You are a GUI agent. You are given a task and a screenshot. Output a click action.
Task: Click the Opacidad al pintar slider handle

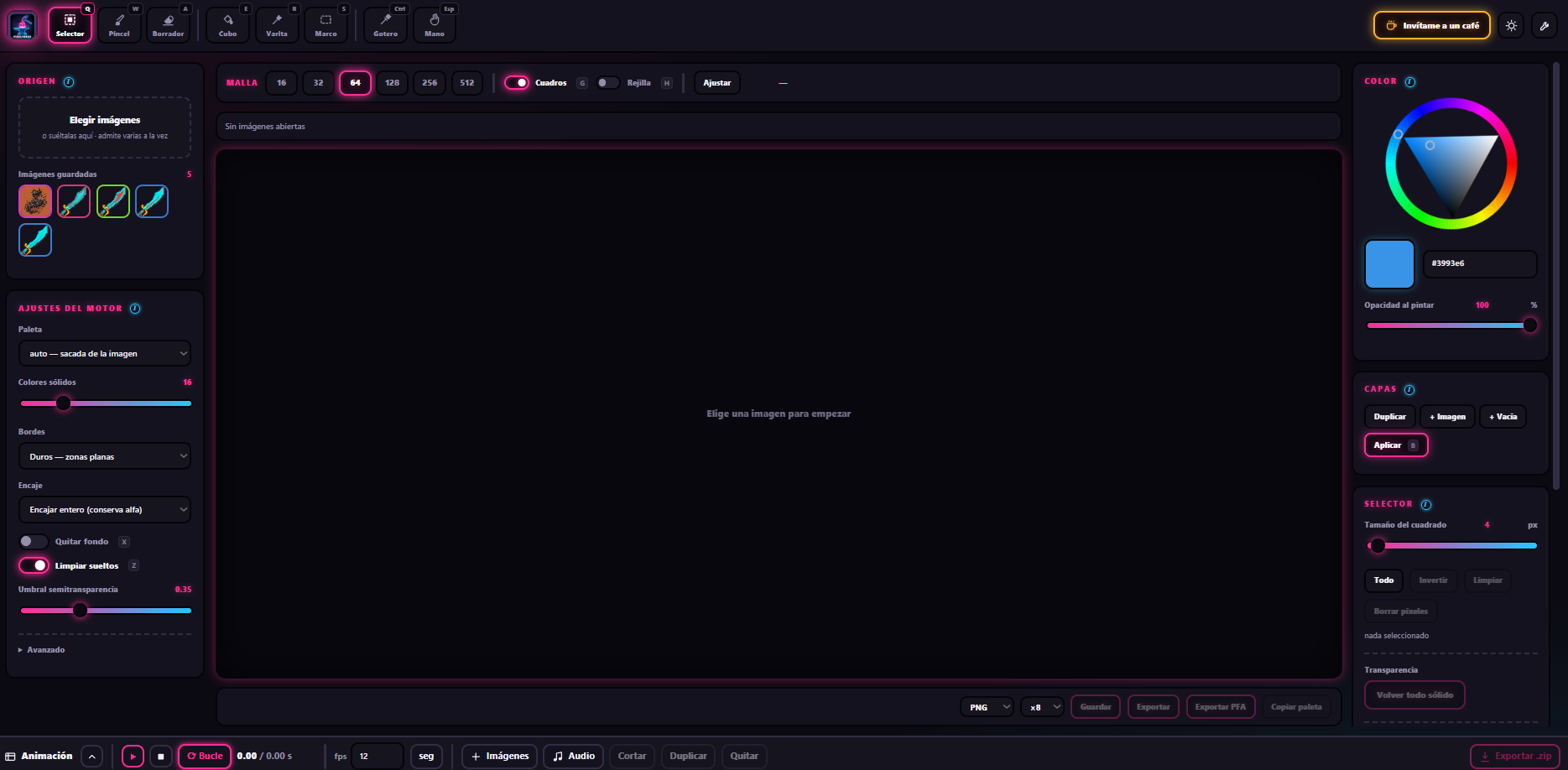(1530, 325)
